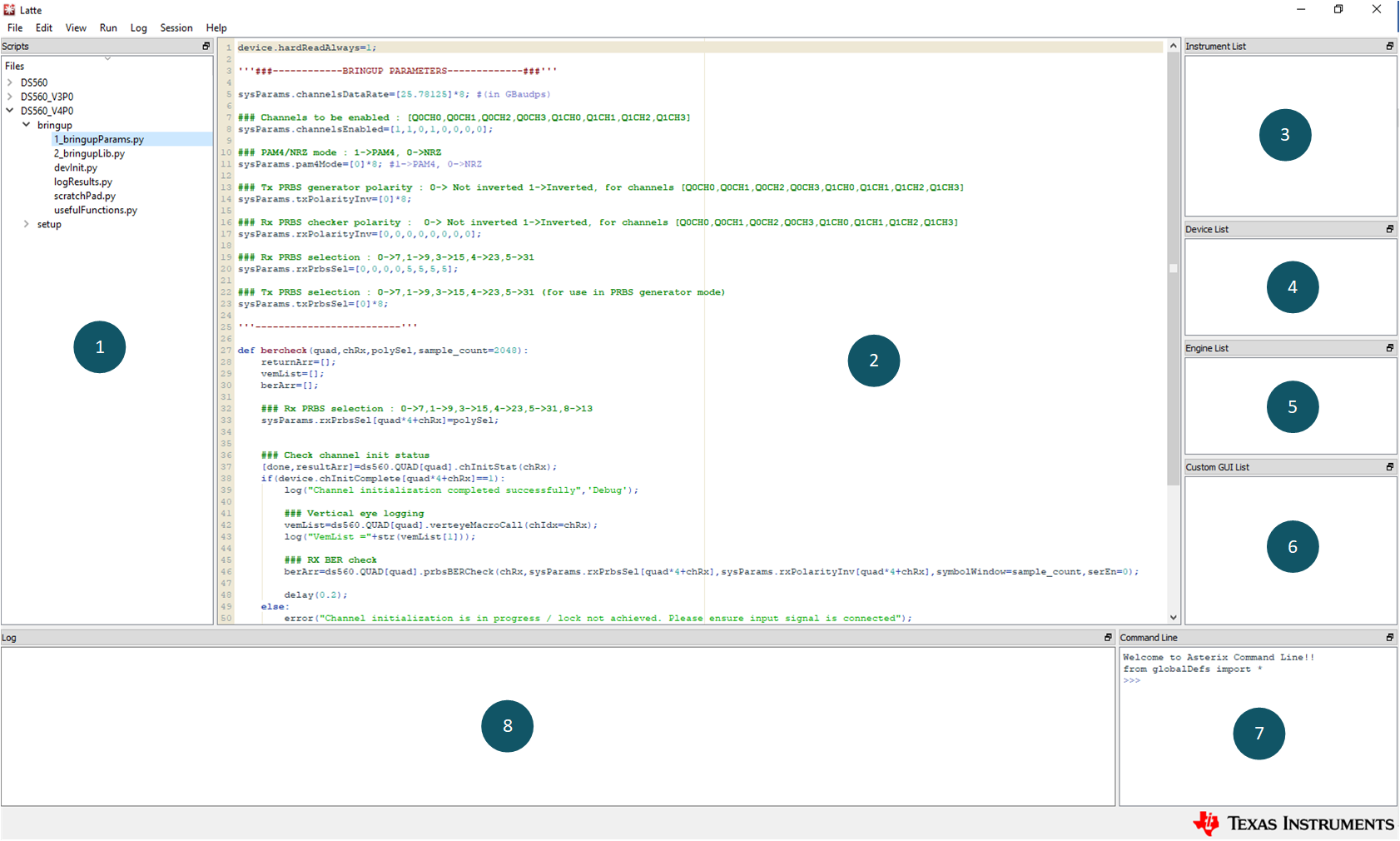The height and width of the screenshot is (841, 1400).
Task: Float the Log panel
Action: tap(1107, 637)
